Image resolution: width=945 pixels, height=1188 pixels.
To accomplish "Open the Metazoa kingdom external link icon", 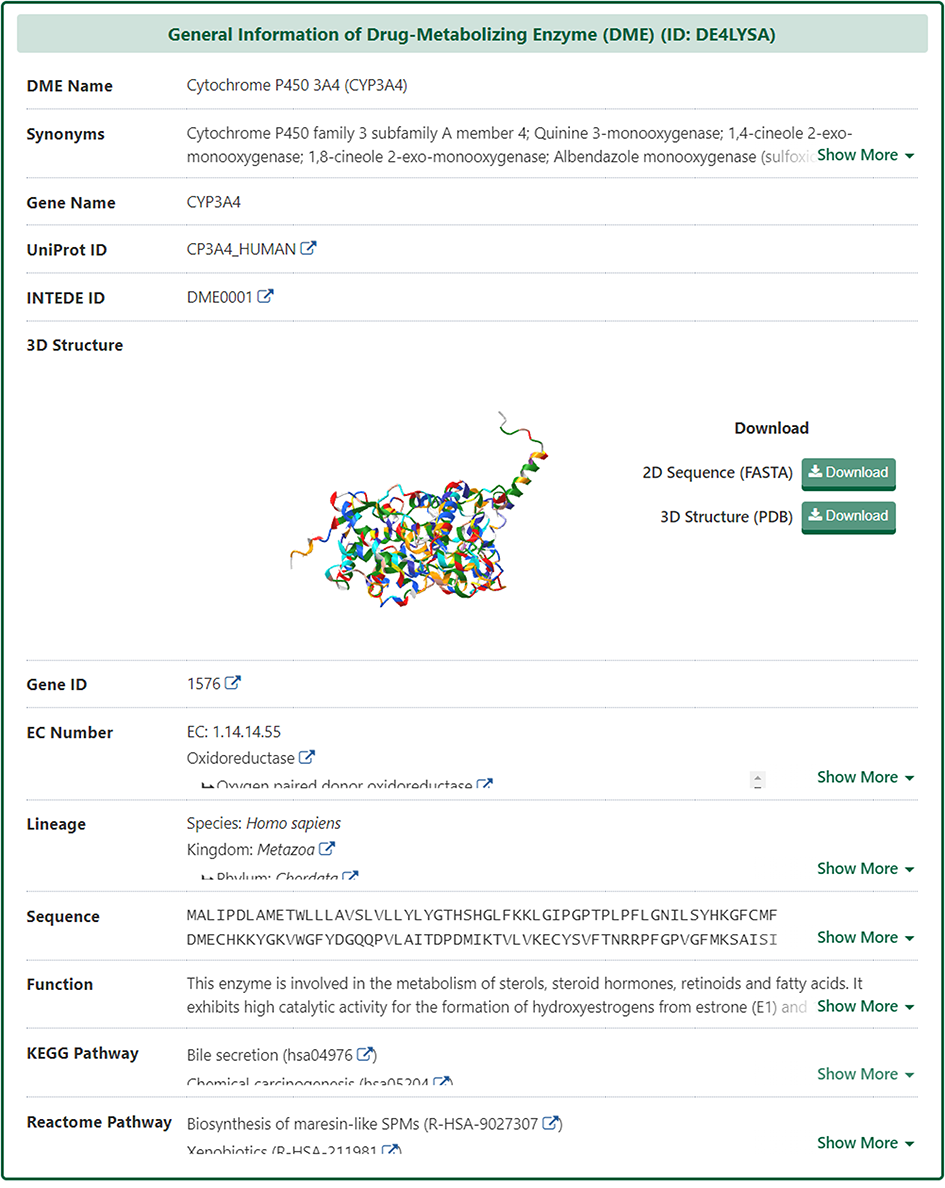I will point(327,849).
